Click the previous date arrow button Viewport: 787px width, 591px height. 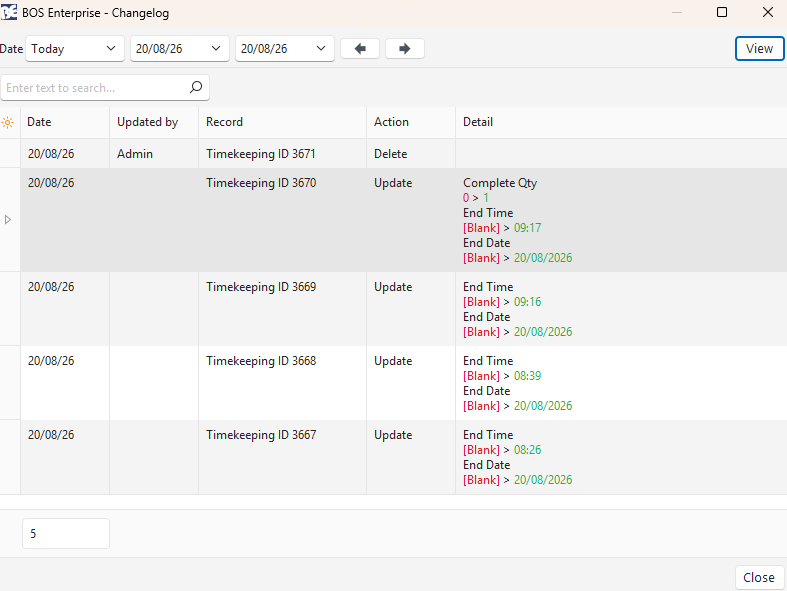pyautogui.click(x=360, y=49)
